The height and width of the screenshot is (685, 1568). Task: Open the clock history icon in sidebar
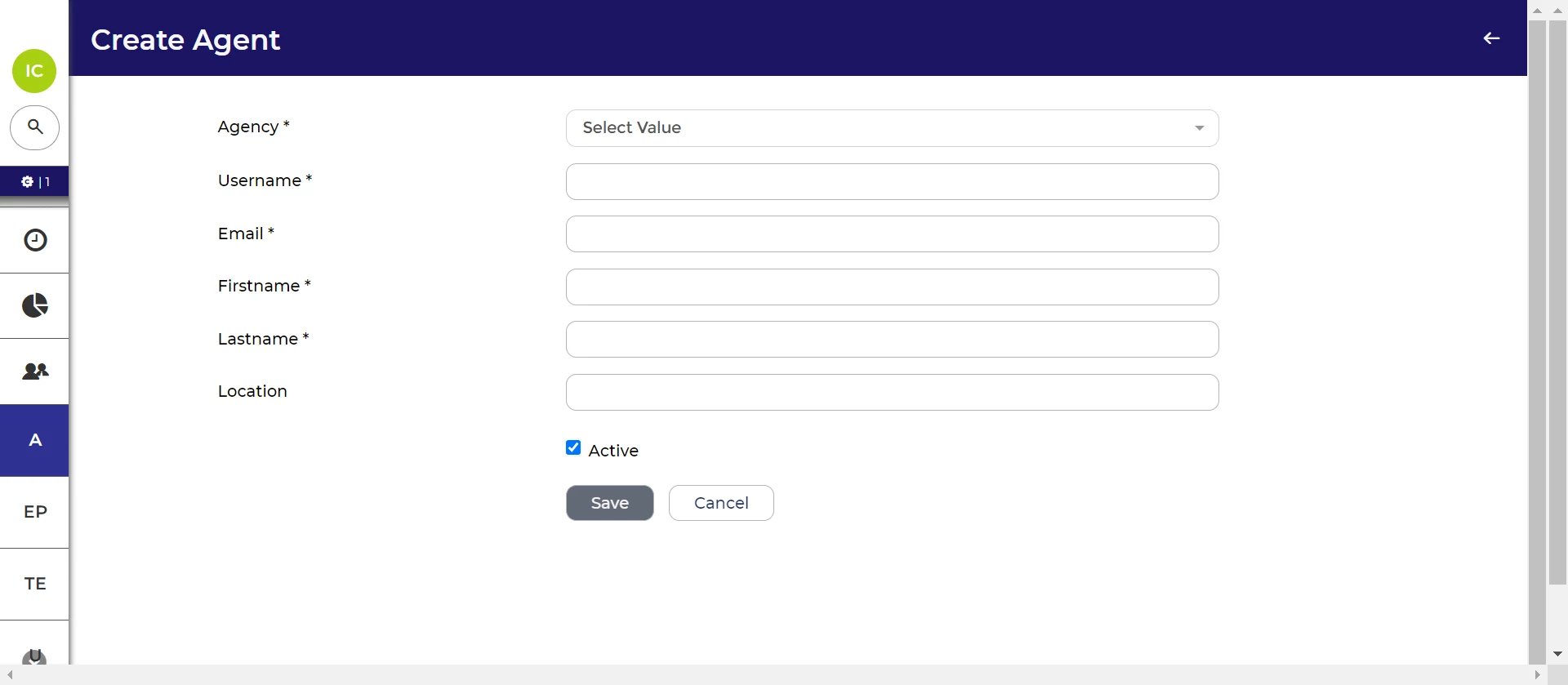point(34,240)
